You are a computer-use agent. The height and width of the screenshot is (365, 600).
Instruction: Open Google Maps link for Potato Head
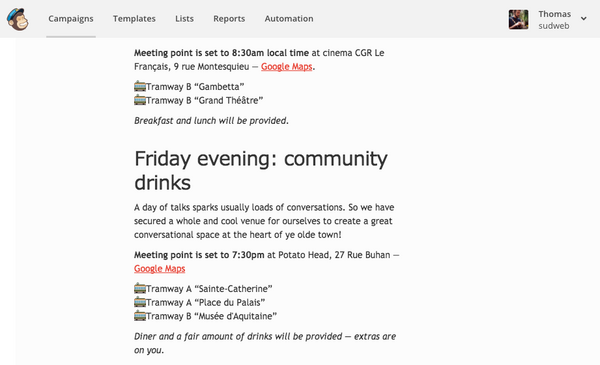pyautogui.click(x=160, y=269)
